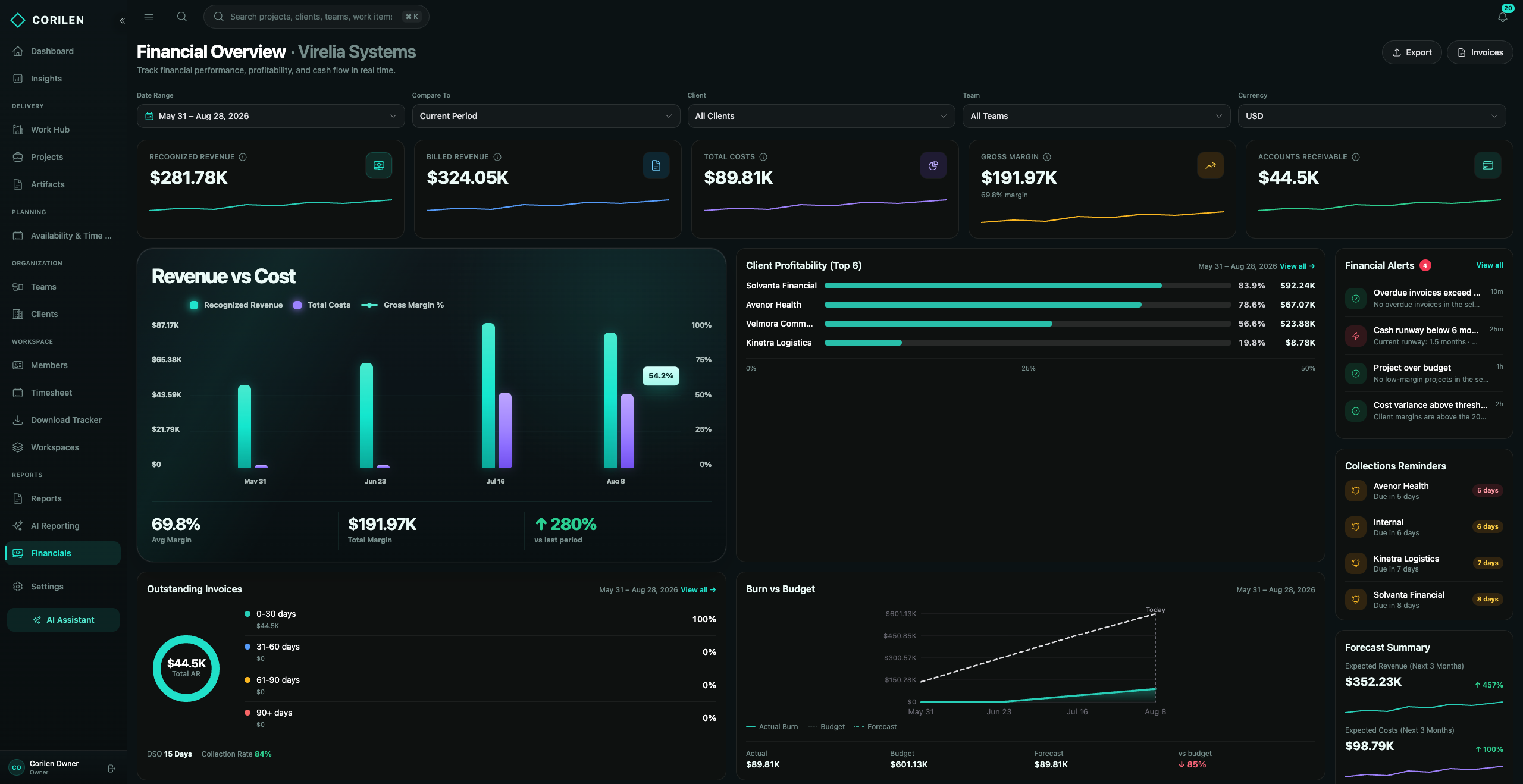Click the Gross Margin card trend icon

1211,165
